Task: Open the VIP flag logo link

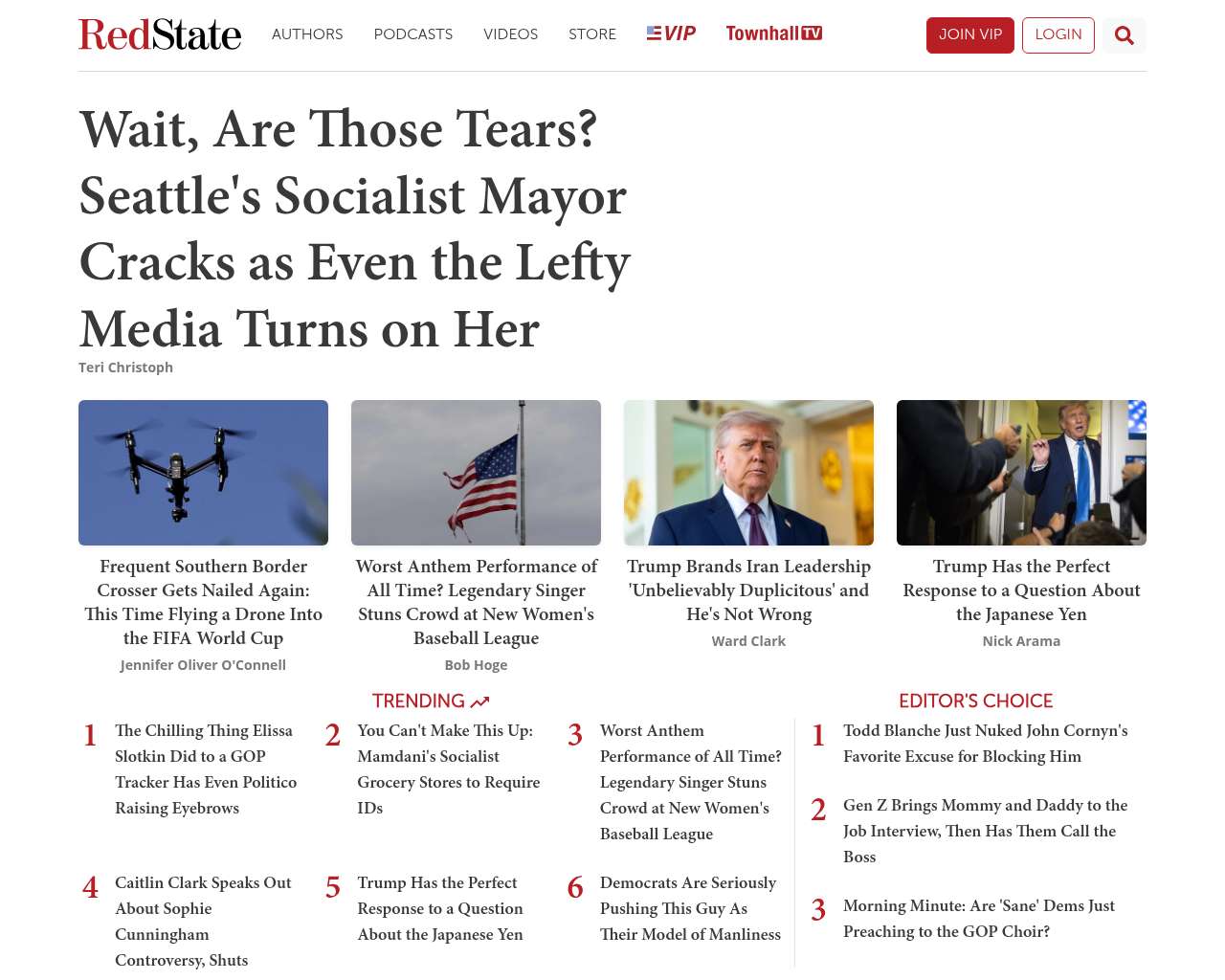Action: click(x=671, y=33)
